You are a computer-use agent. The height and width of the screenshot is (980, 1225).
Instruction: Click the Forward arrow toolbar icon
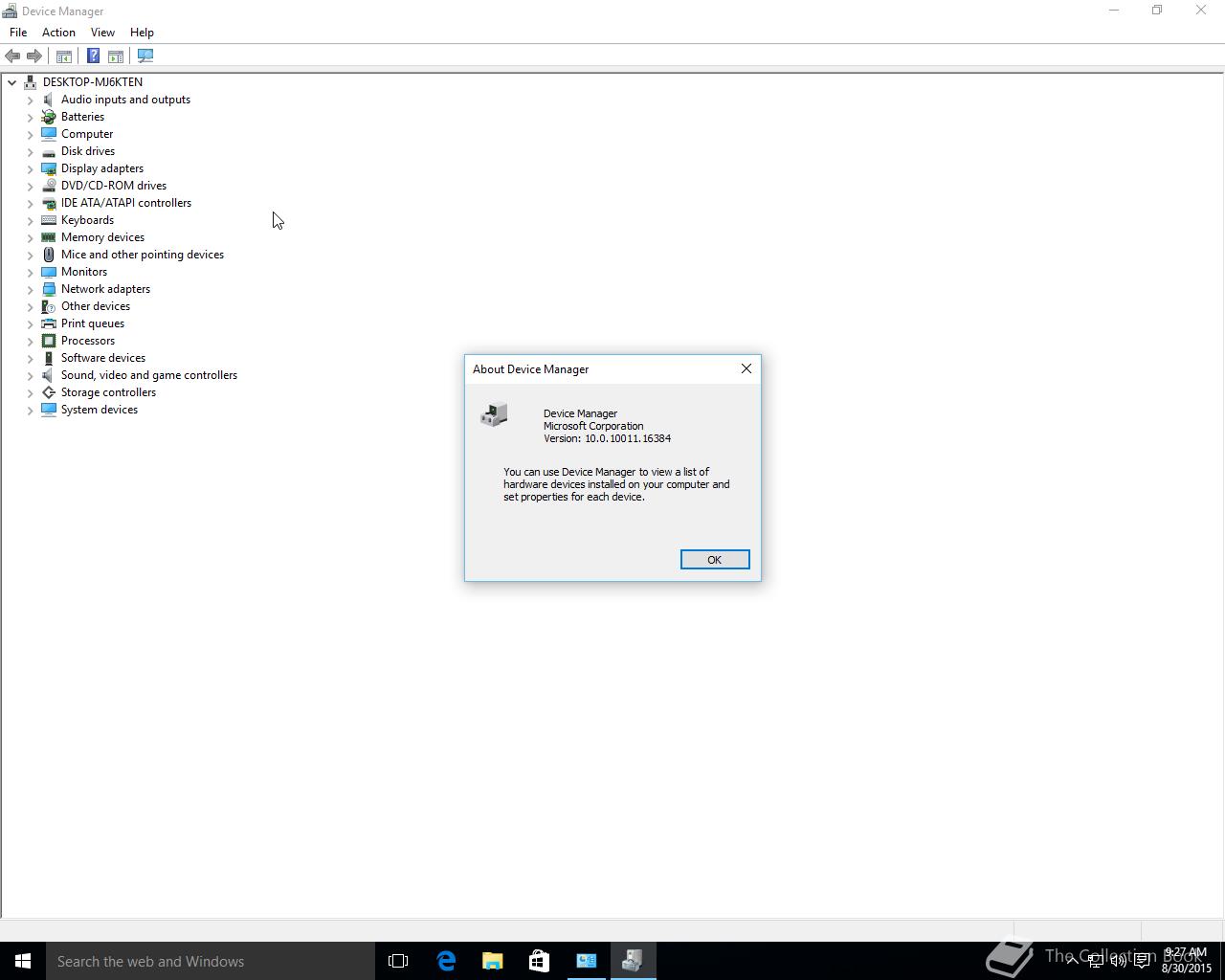coord(34,56)
